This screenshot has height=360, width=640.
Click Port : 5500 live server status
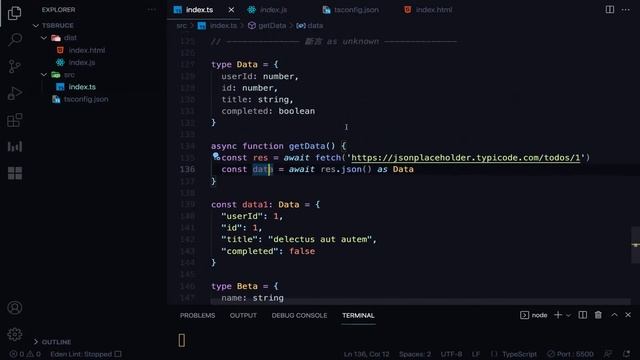click(570, 354)
